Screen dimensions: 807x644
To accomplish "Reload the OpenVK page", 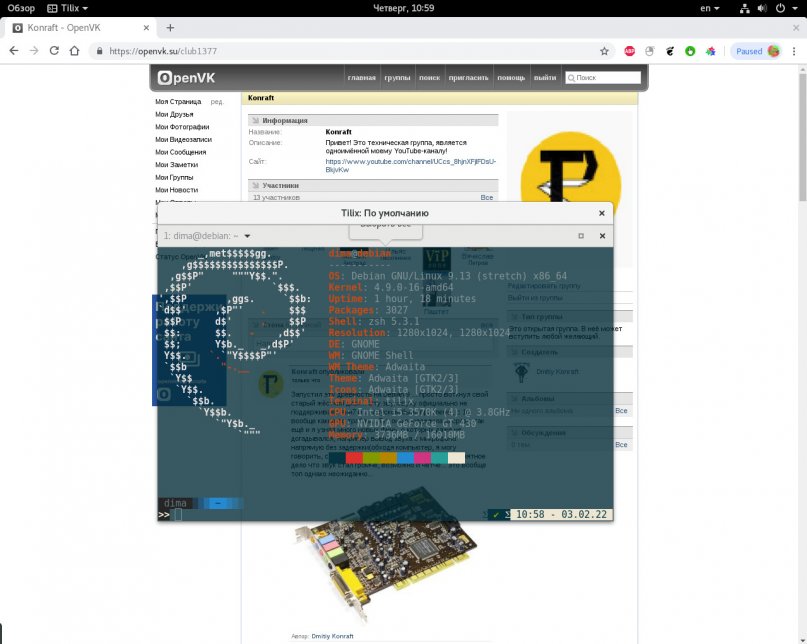I will 54,51.
